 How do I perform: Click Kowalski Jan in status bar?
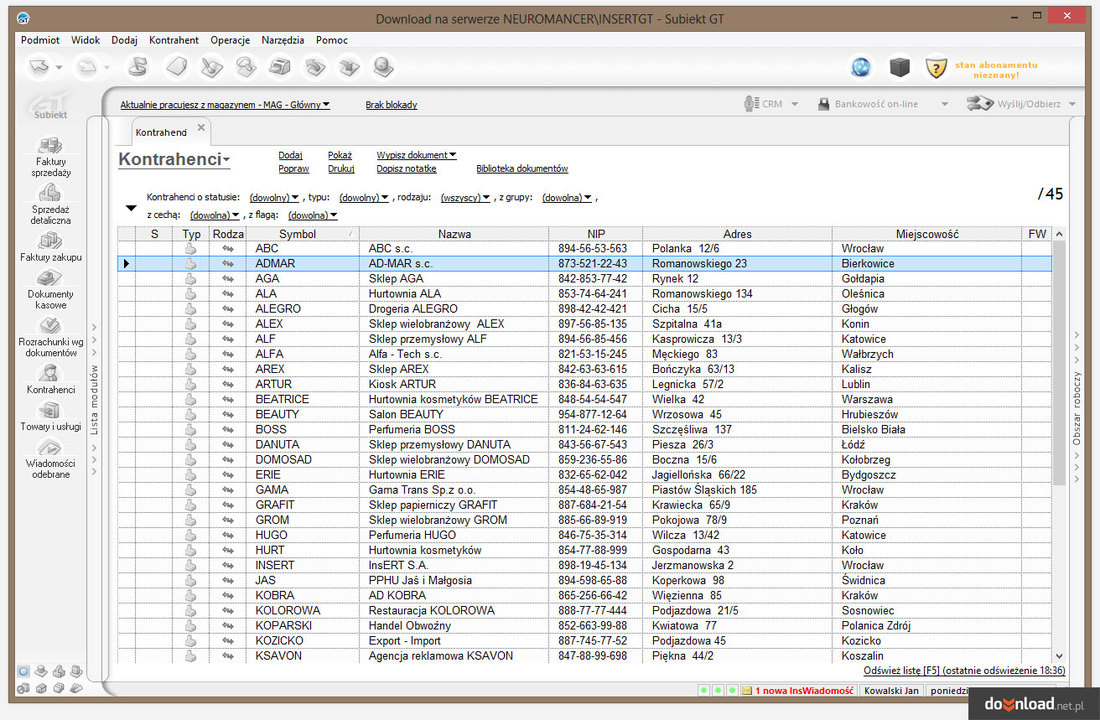coord(891,691)
